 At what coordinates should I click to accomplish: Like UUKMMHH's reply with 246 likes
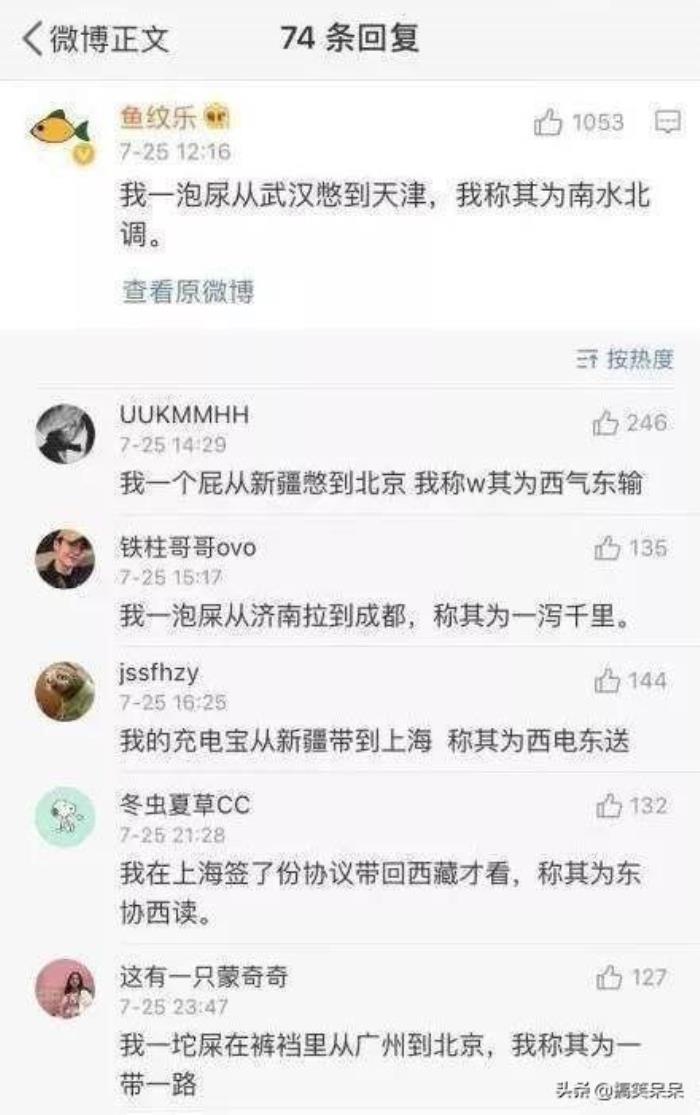[x=605, y=422]
